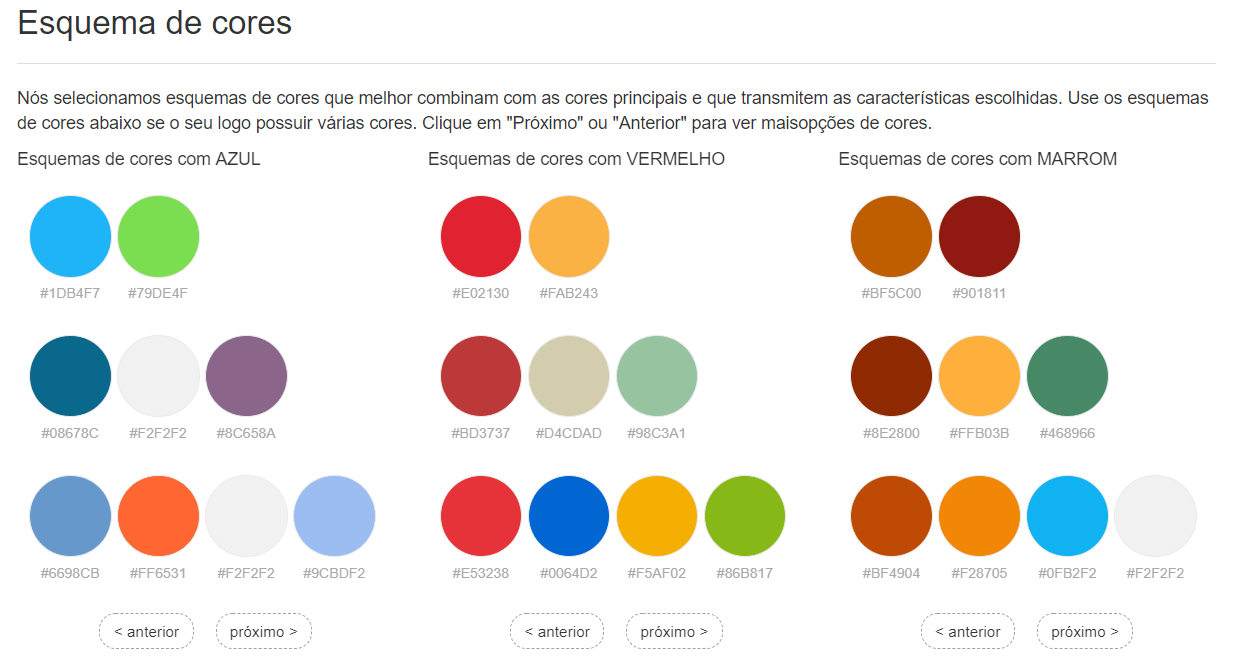Click the brown #BF5C00 color circle
The height and width of the screenshot is (660, 1248).
[891, 236]
